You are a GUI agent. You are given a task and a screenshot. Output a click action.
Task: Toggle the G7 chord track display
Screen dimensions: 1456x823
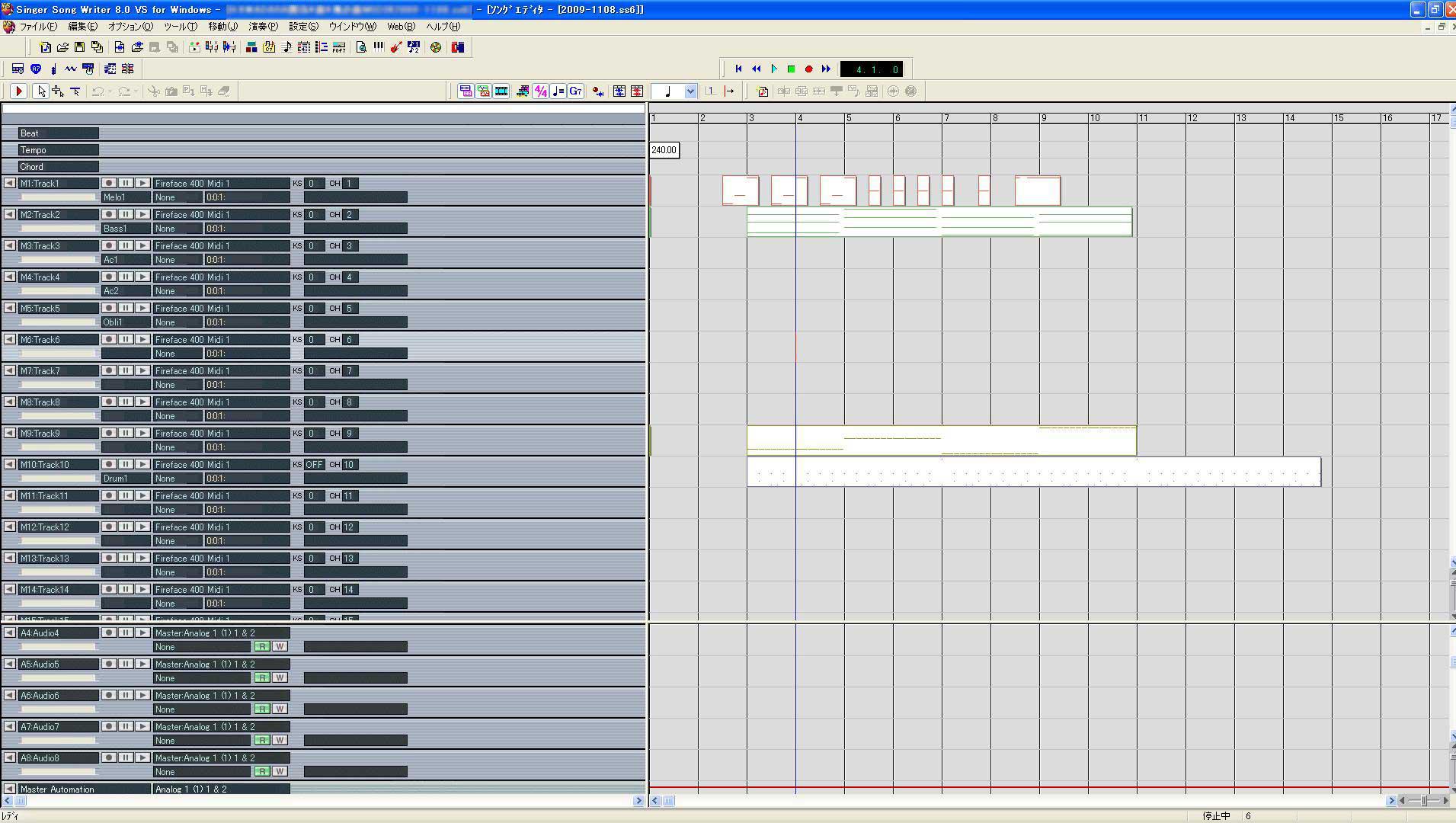click(x=576, y=91)
